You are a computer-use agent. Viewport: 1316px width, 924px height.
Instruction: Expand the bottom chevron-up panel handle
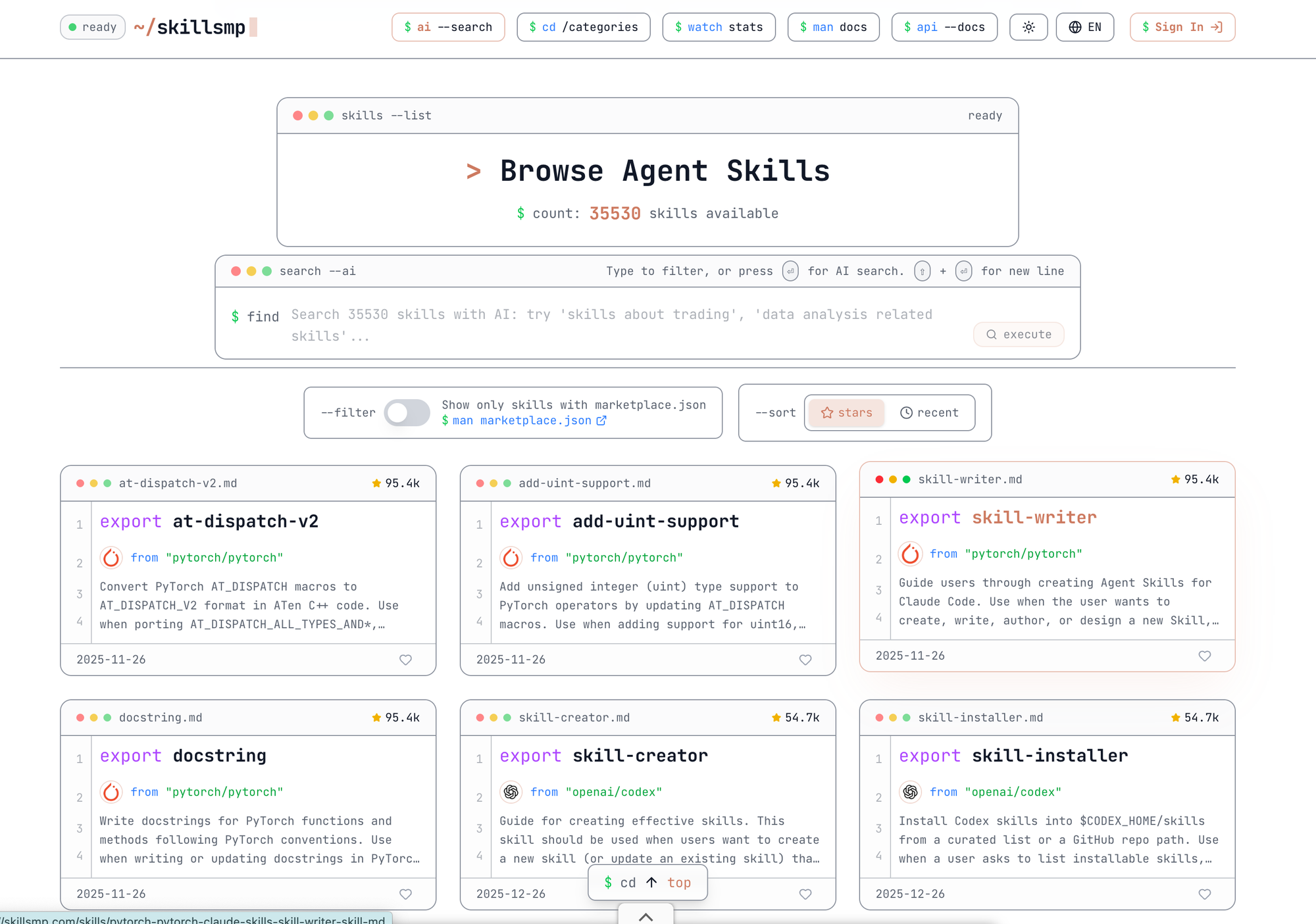pos(645,916)
